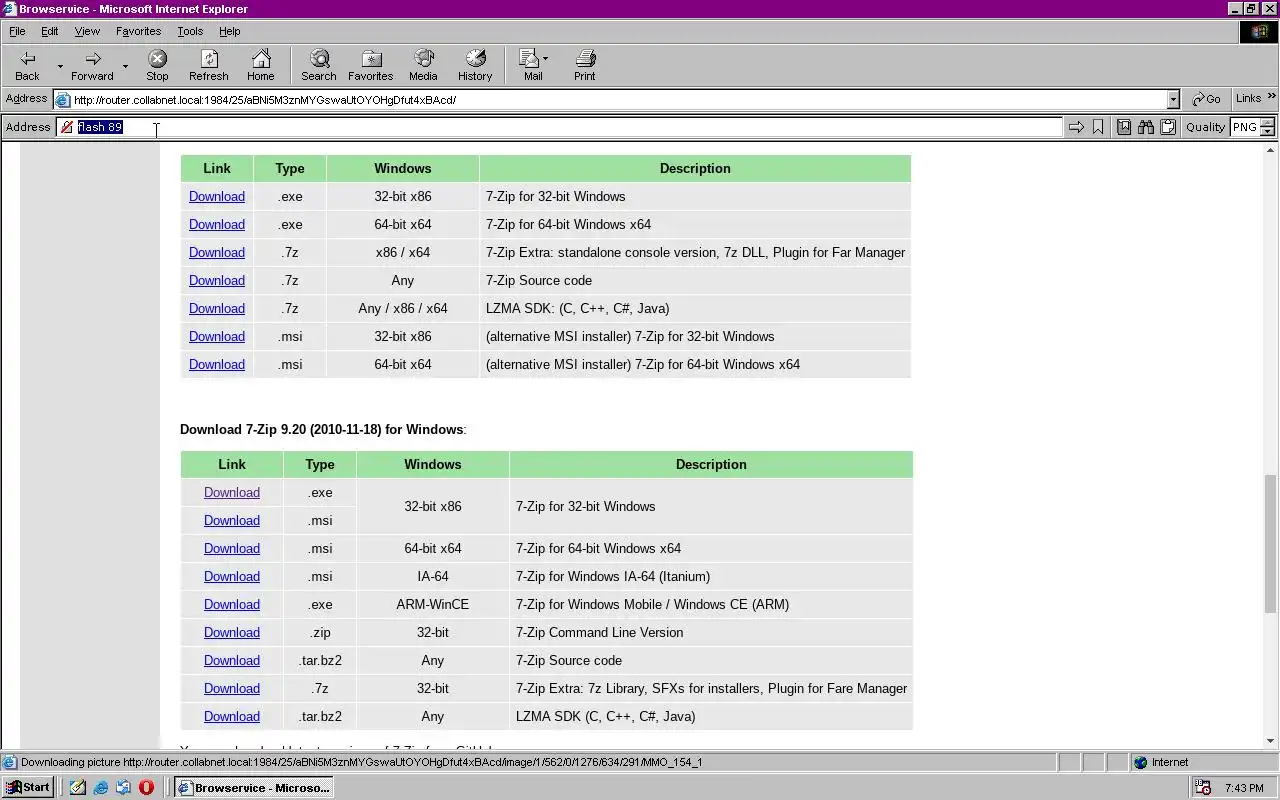The image size is (1280, 800).
Task: Print the current page
Action: [585, 65]
